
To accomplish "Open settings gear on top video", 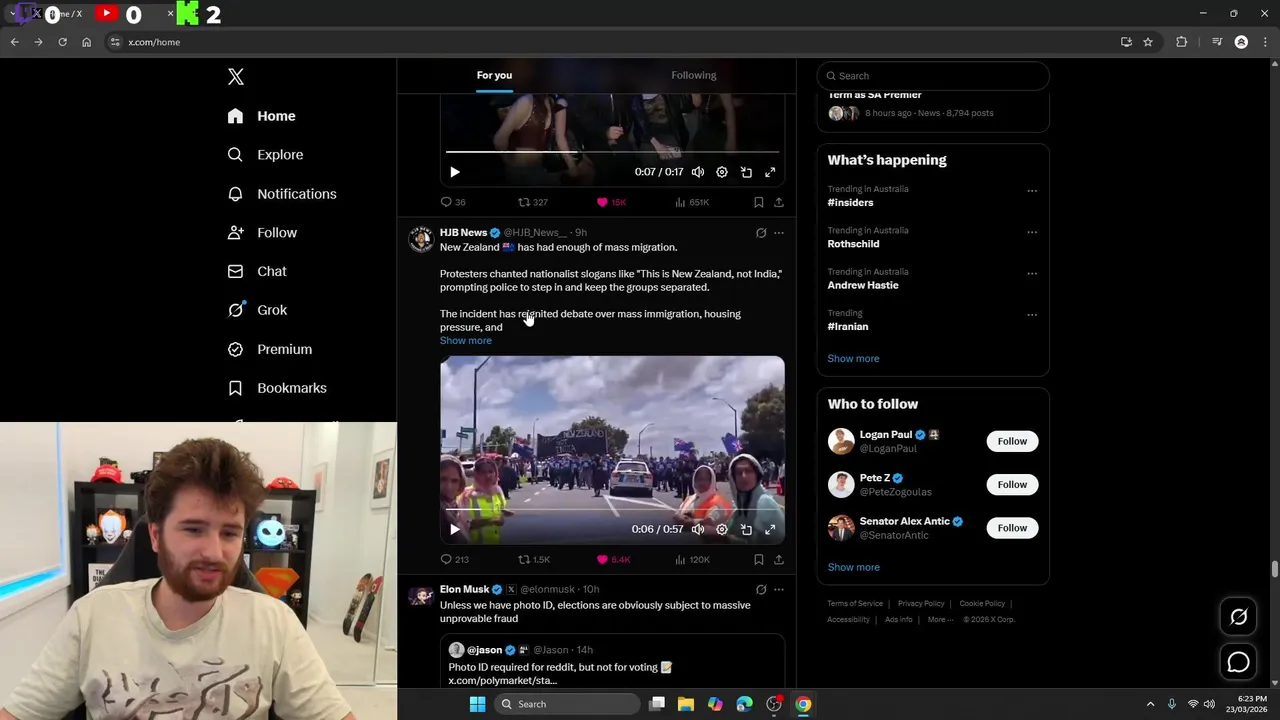I will [722, 172].
